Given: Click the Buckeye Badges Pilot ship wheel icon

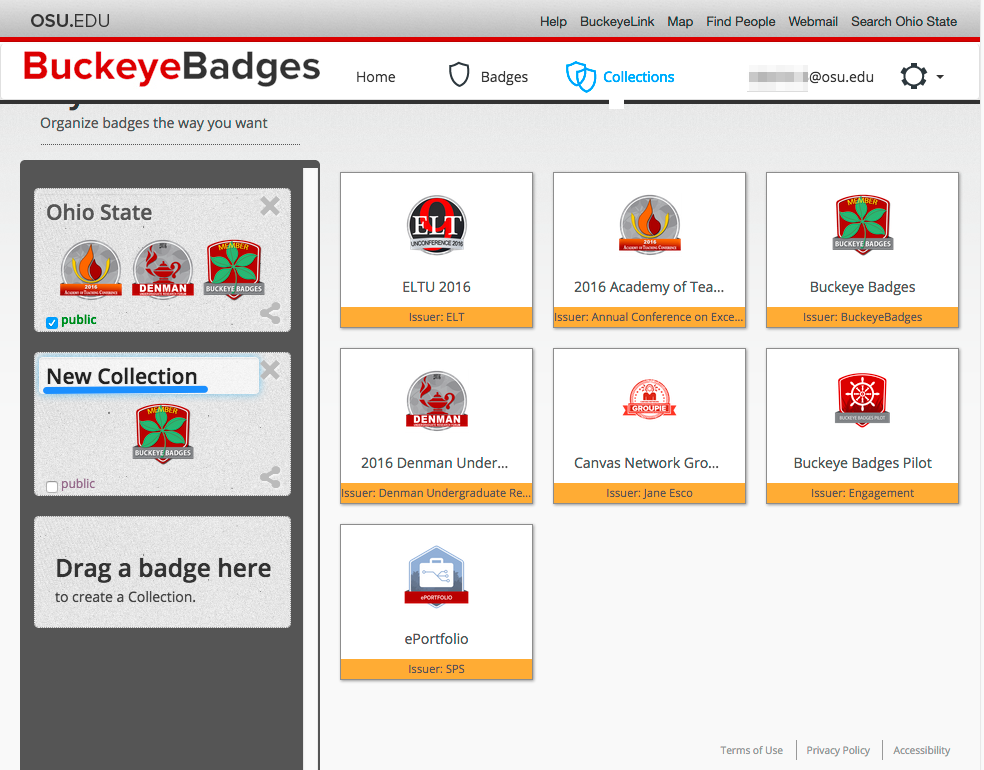Looking at the screenshot, I should 862,400.
